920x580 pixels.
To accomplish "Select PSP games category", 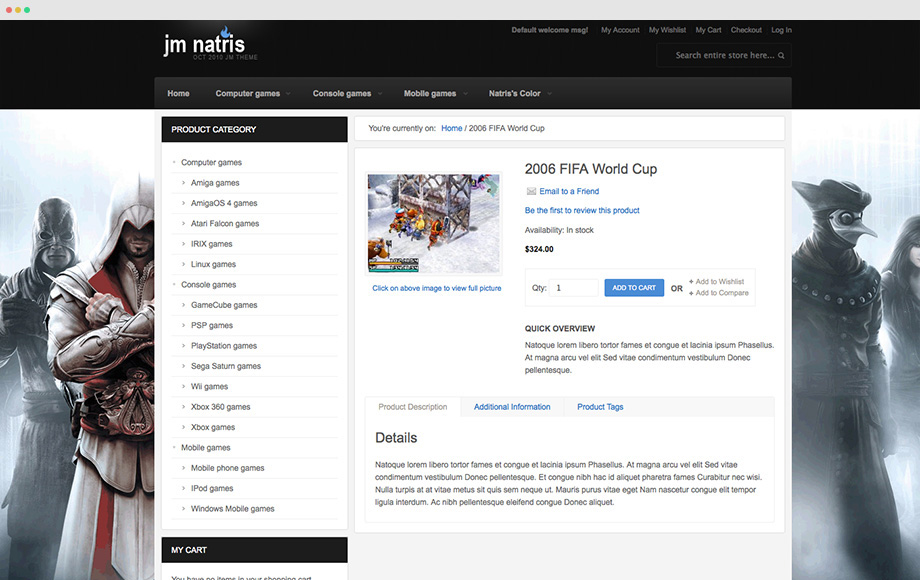I will (212, 325).
